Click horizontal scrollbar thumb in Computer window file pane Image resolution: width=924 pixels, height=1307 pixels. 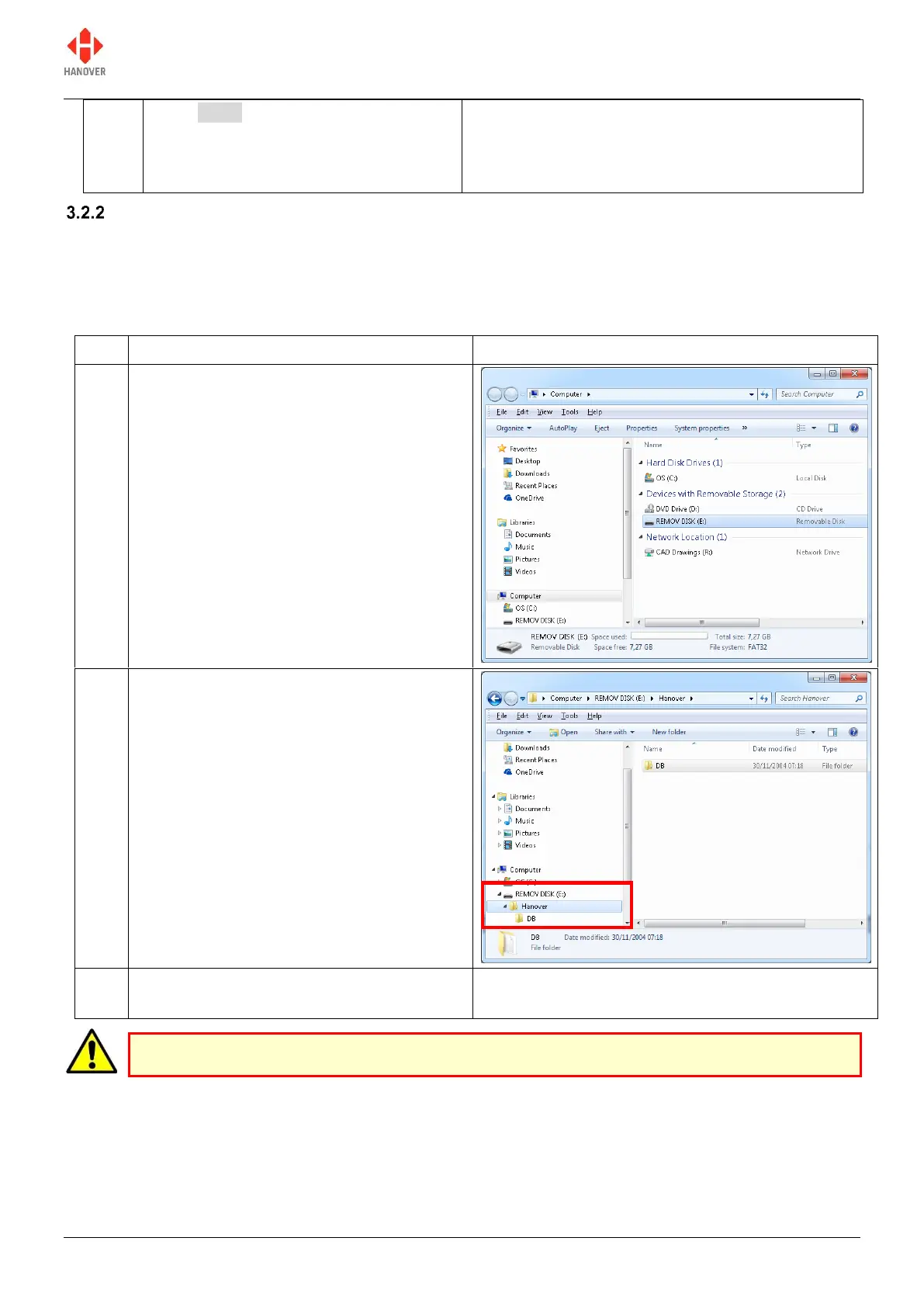point(702,622)
